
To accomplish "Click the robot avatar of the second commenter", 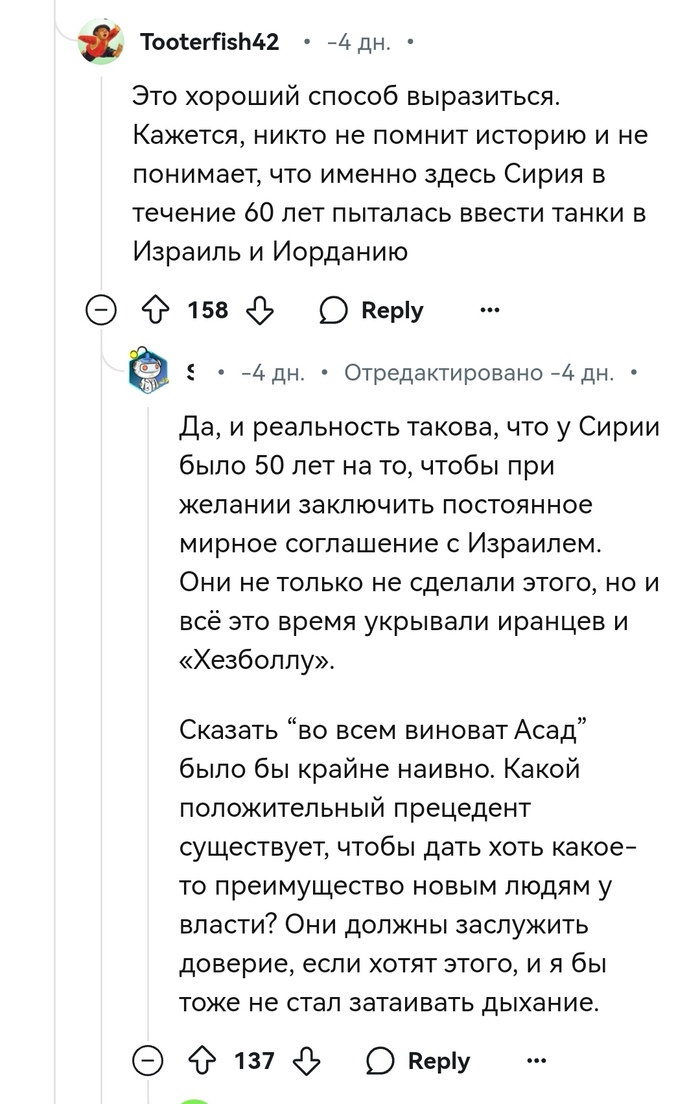I will (x=148, y=373).
